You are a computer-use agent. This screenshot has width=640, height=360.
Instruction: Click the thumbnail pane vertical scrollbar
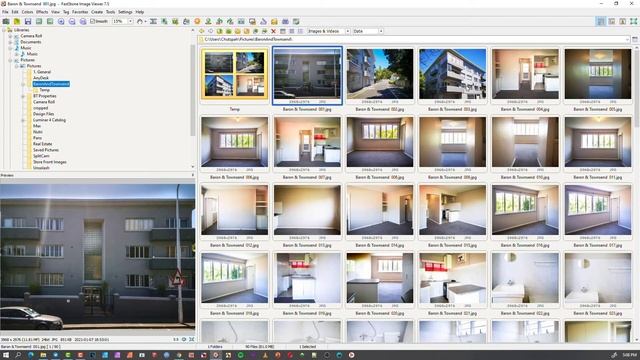pyautogui.click(x=636, y=194)
